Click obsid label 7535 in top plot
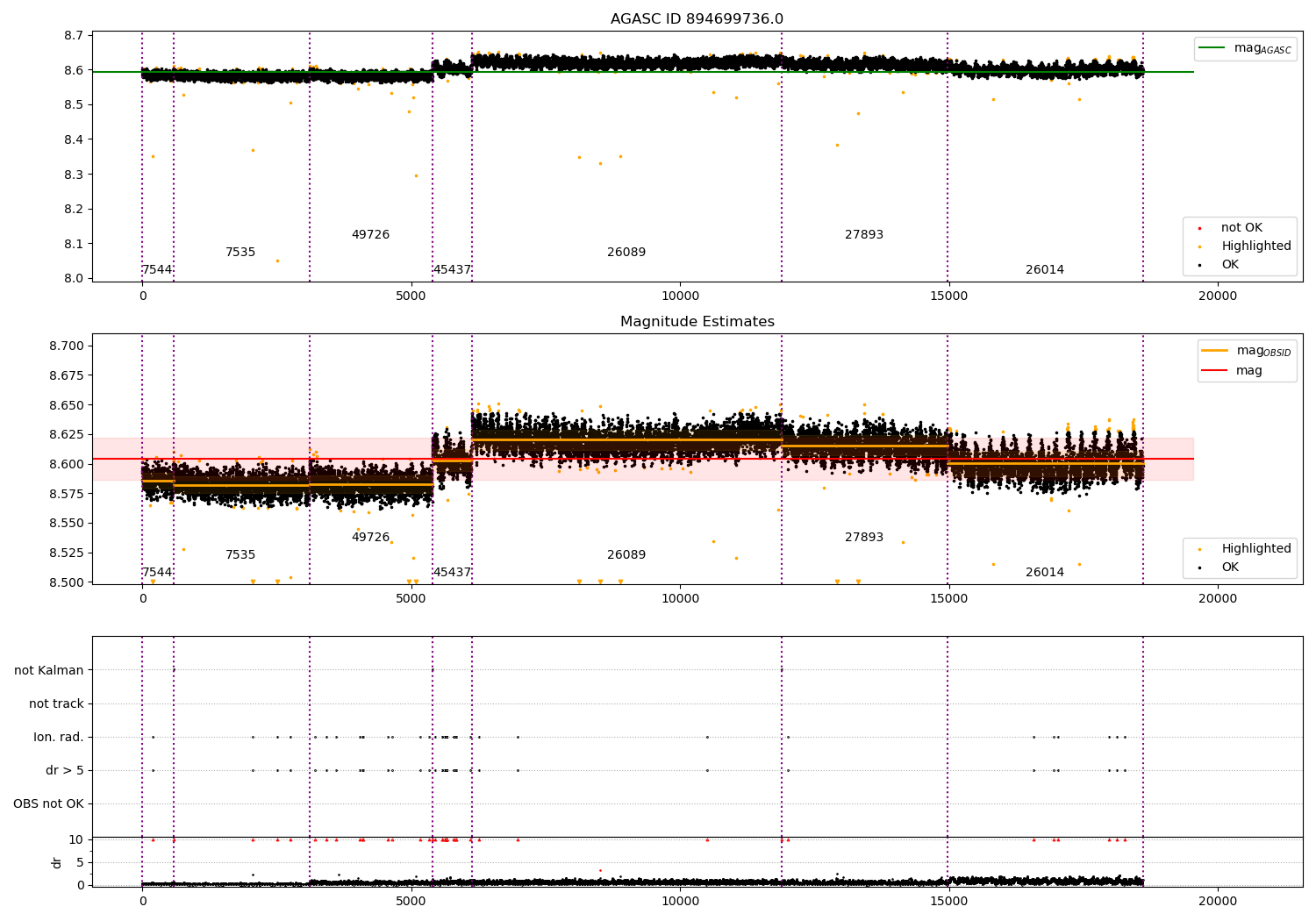 pyautogui.click(x=240, y=253)
